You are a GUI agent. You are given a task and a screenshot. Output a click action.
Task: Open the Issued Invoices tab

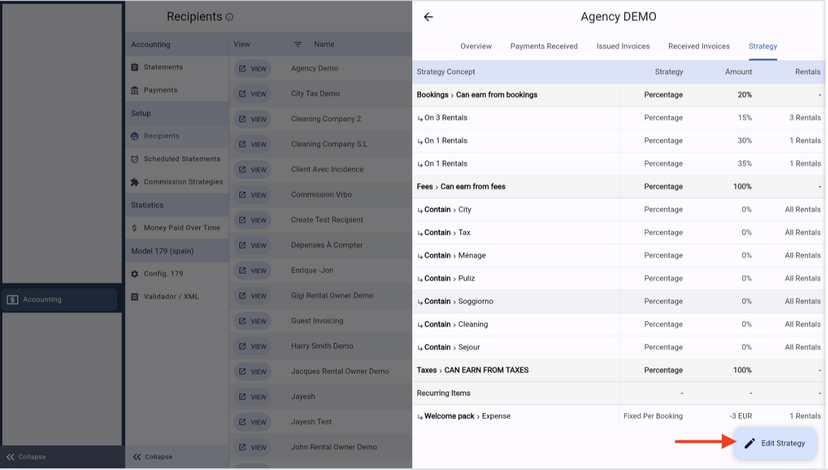point(623,46)
